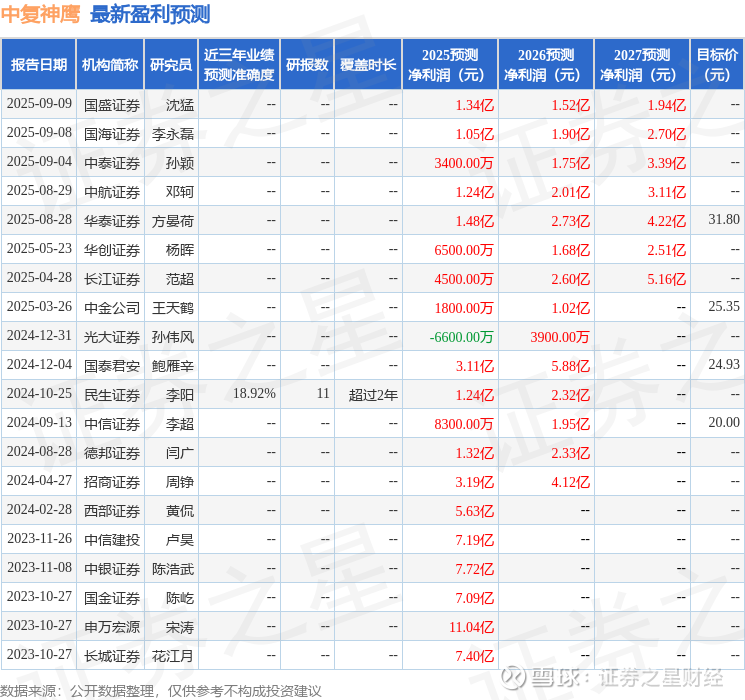
Task: Click the 3400.00万 profit value
Action: pos(464,163)
